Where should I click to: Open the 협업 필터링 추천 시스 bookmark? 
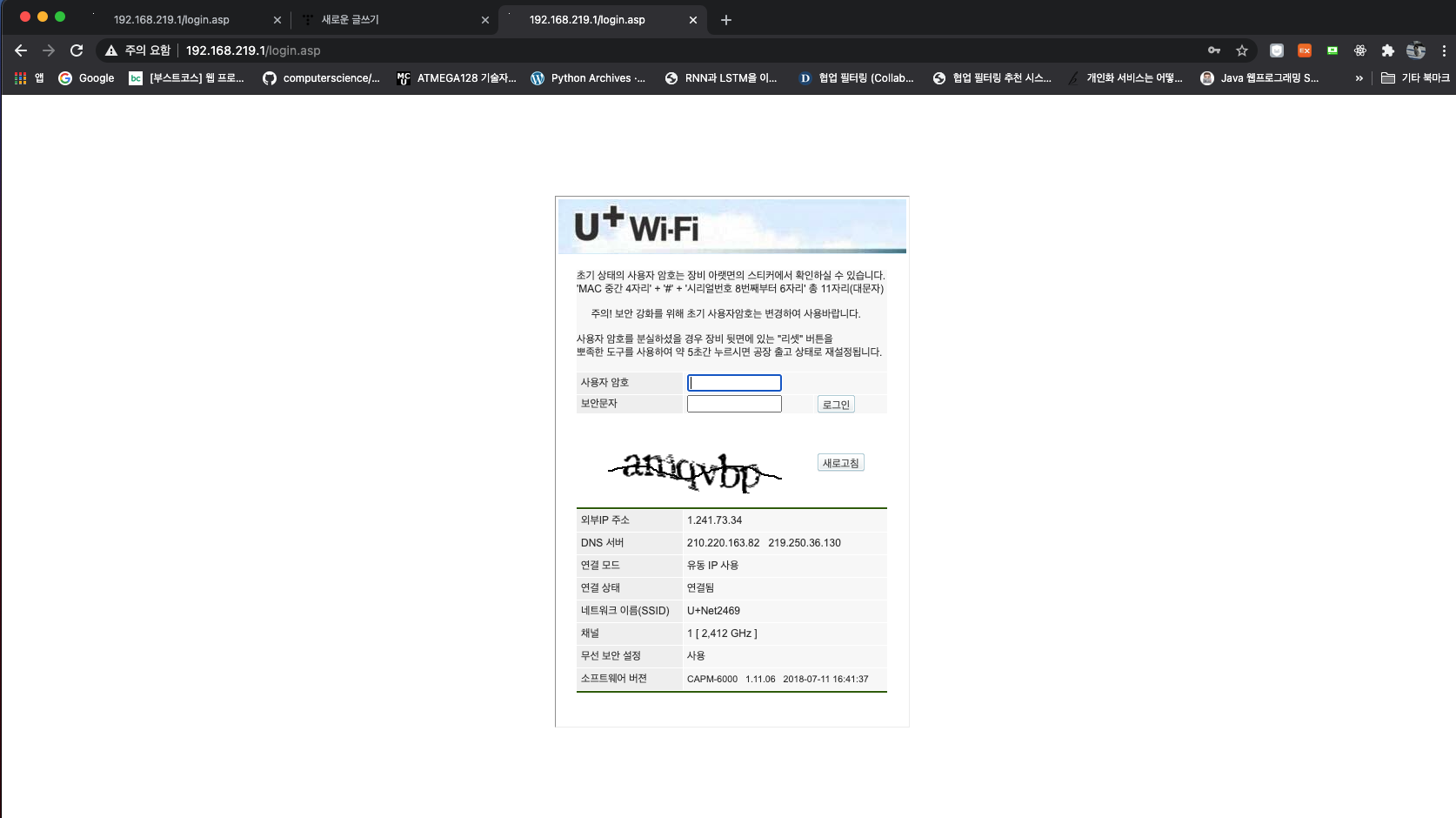(992, 78)
